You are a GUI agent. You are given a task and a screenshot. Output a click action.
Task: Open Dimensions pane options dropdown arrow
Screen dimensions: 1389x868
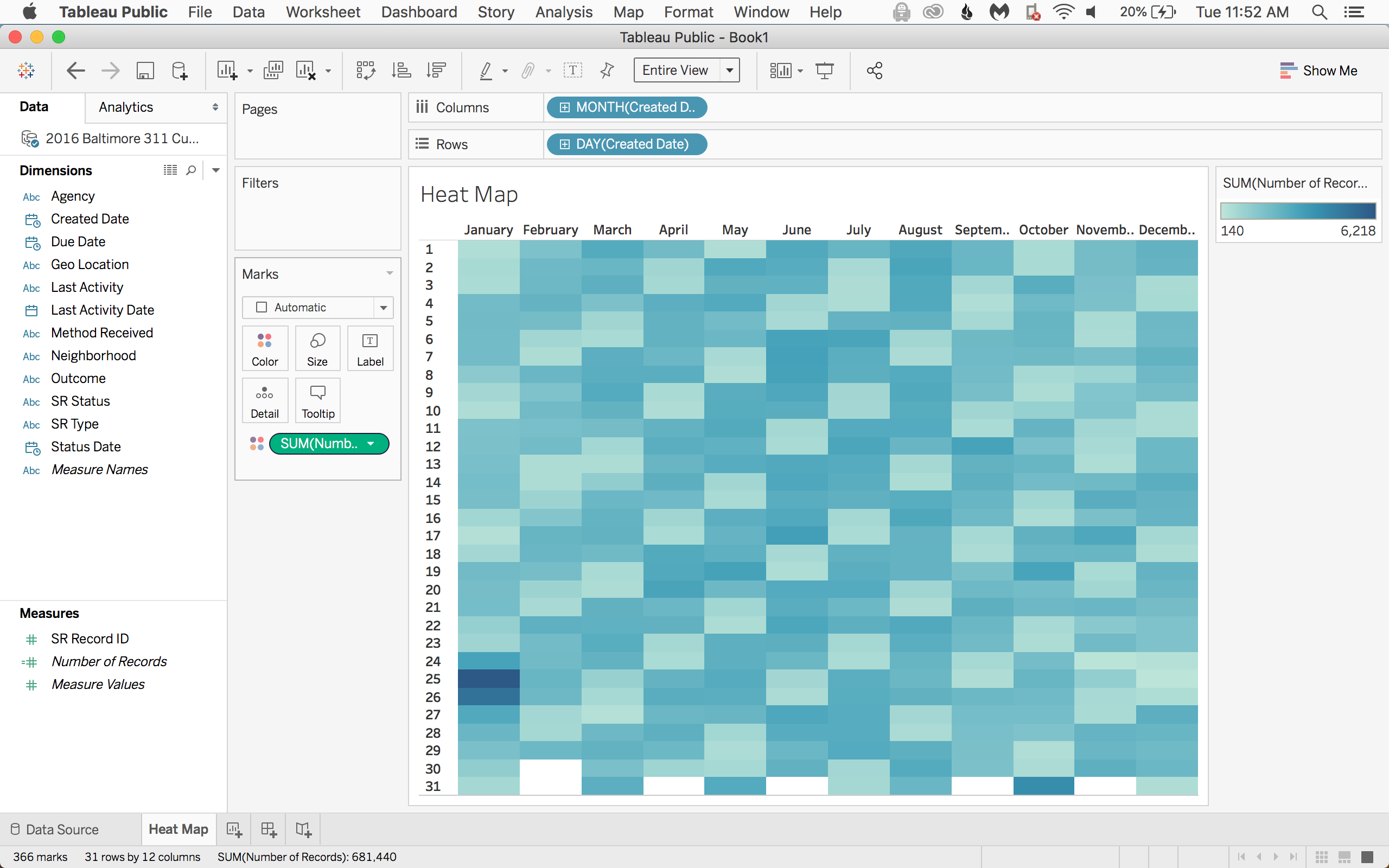pyautogui.click(x=216, y=170)
